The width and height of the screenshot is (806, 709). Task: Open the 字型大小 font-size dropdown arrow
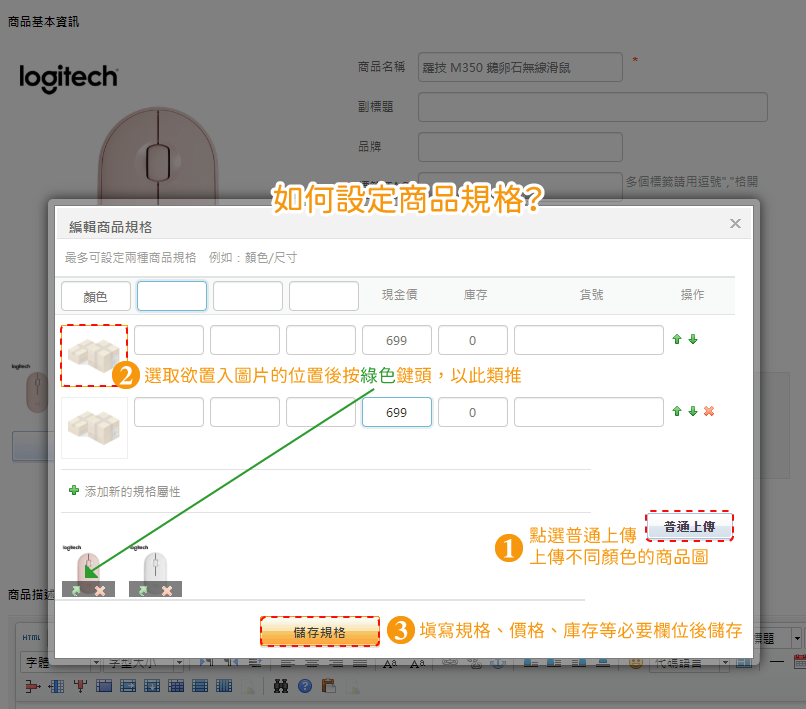click(x=179, y=663)
